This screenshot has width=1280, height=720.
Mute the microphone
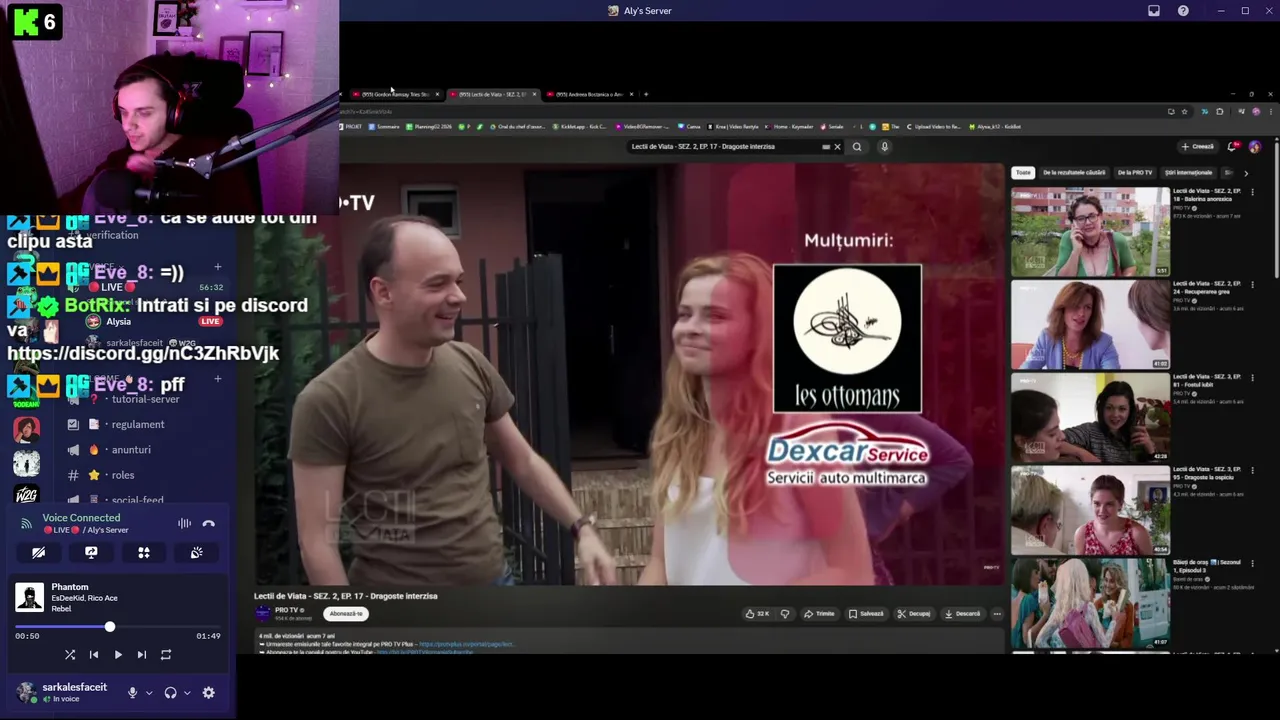click(x=132, y=693)
